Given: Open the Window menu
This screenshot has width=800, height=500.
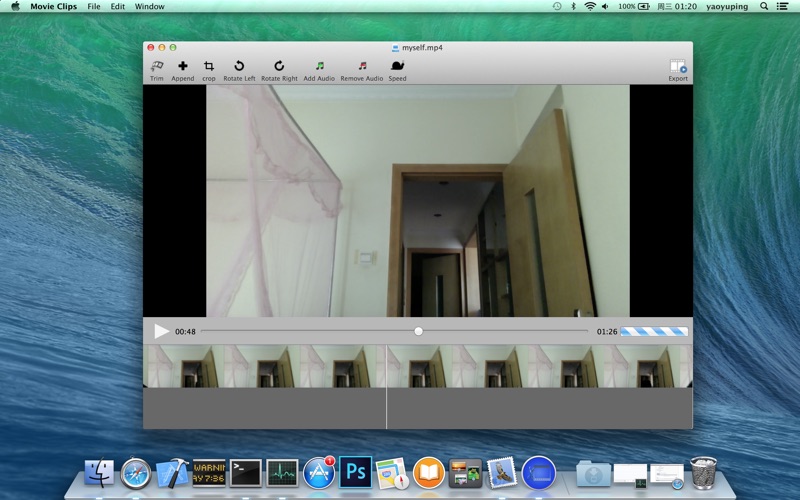Looking at the screenshot, I should click(x=149, y=7).
